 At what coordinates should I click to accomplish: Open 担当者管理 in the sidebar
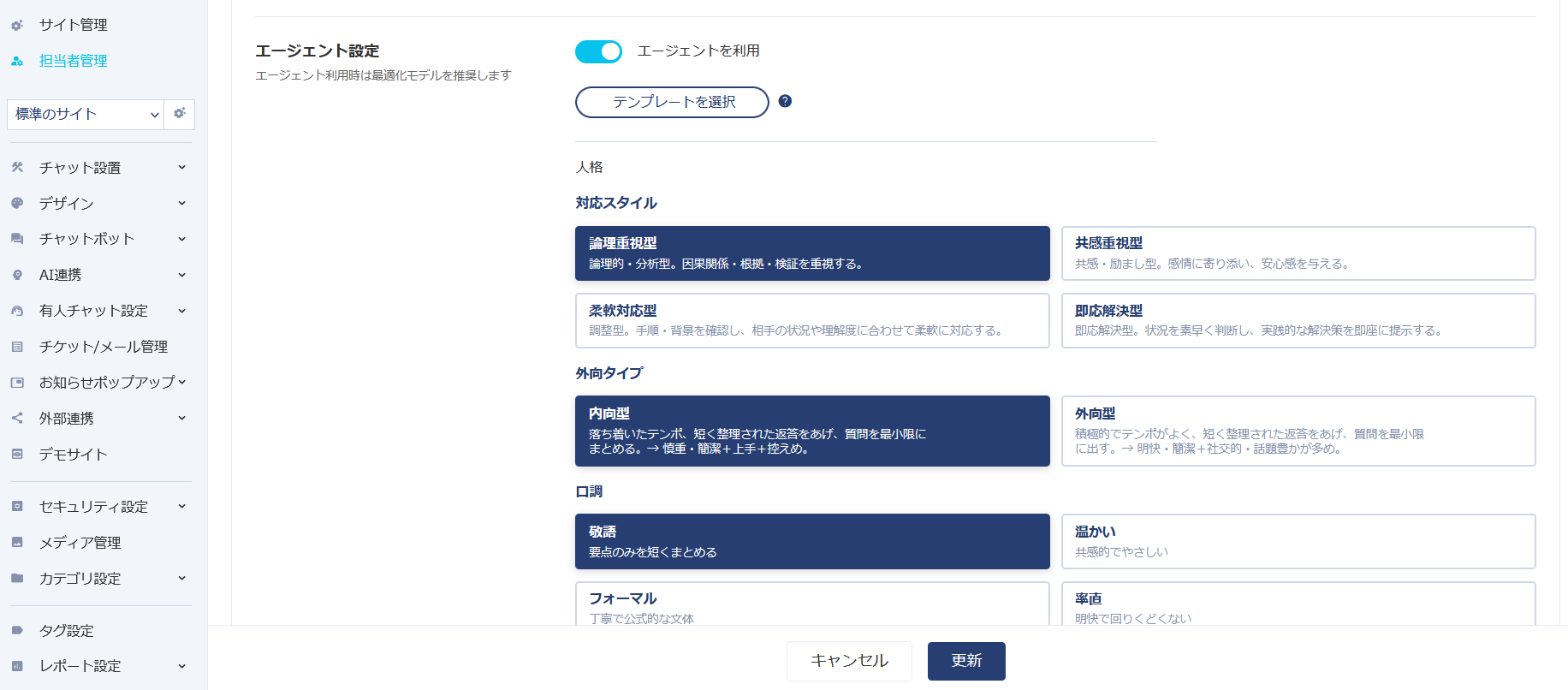[x=73, y=61]
